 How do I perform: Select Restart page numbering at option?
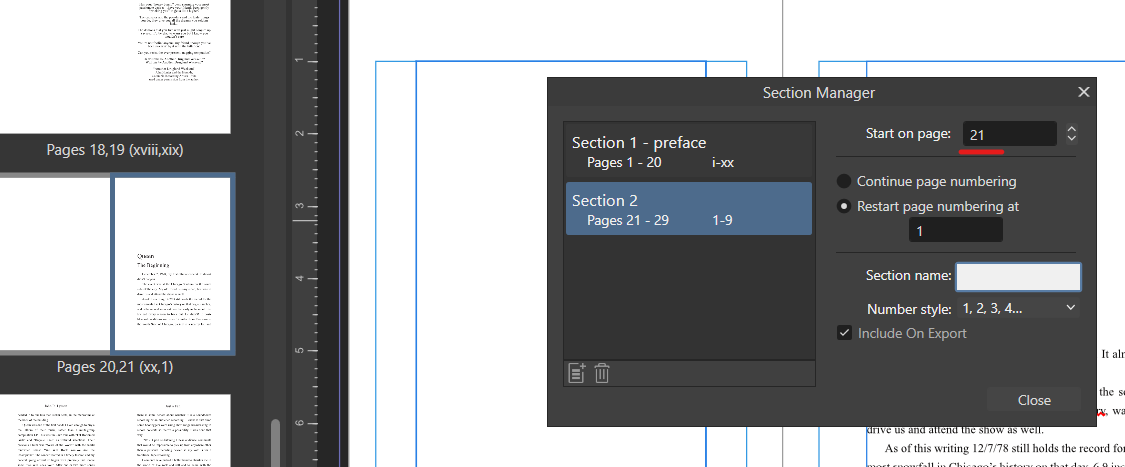pyautogui.click(x=845, y=206)
